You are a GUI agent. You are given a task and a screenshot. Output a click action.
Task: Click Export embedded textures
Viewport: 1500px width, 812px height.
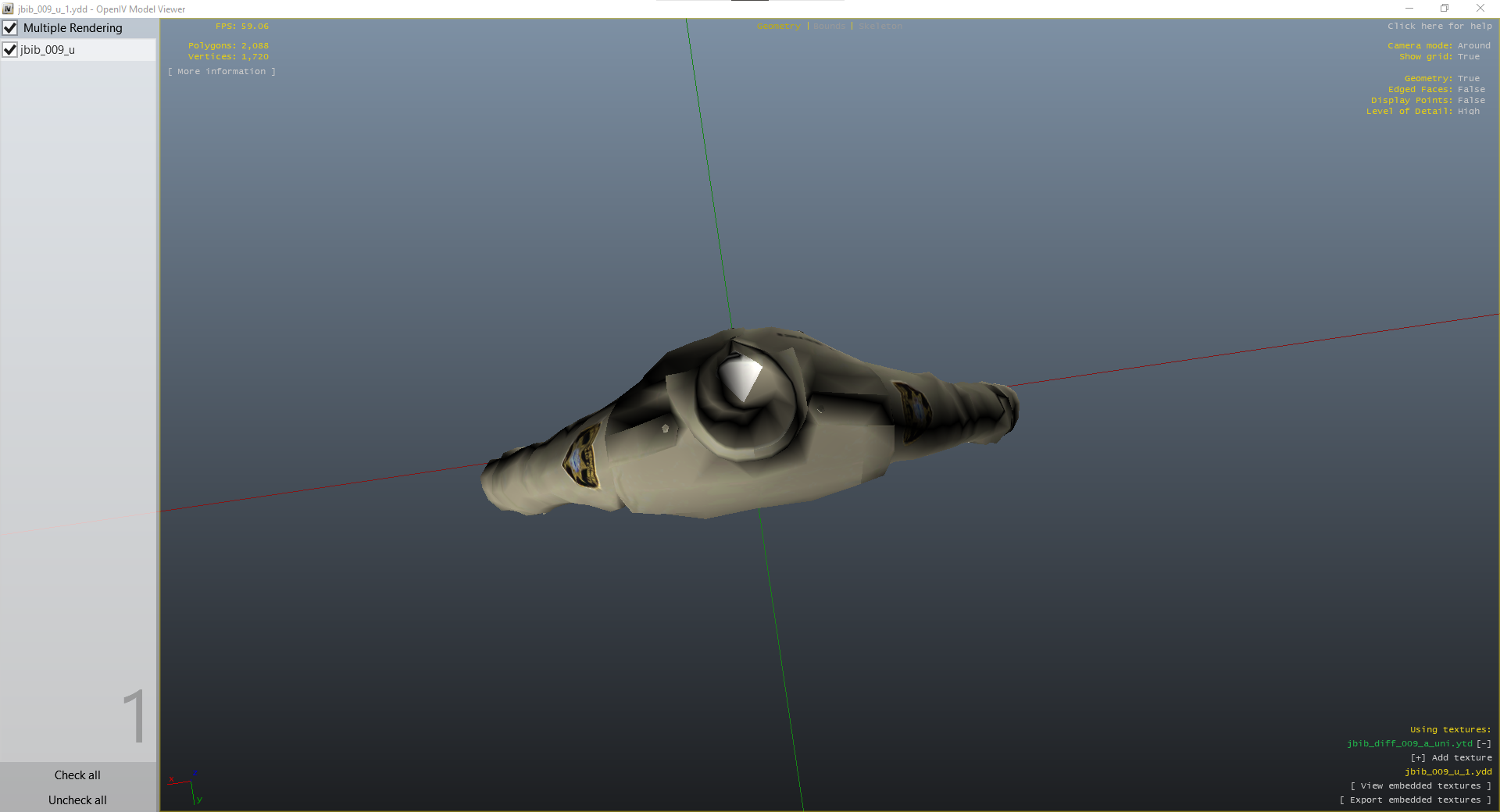(1415, 800)
